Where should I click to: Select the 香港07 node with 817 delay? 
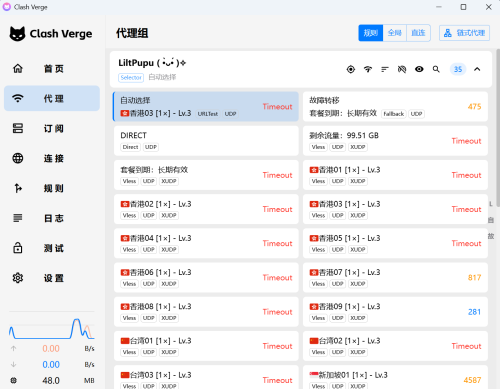coord(395,277)
